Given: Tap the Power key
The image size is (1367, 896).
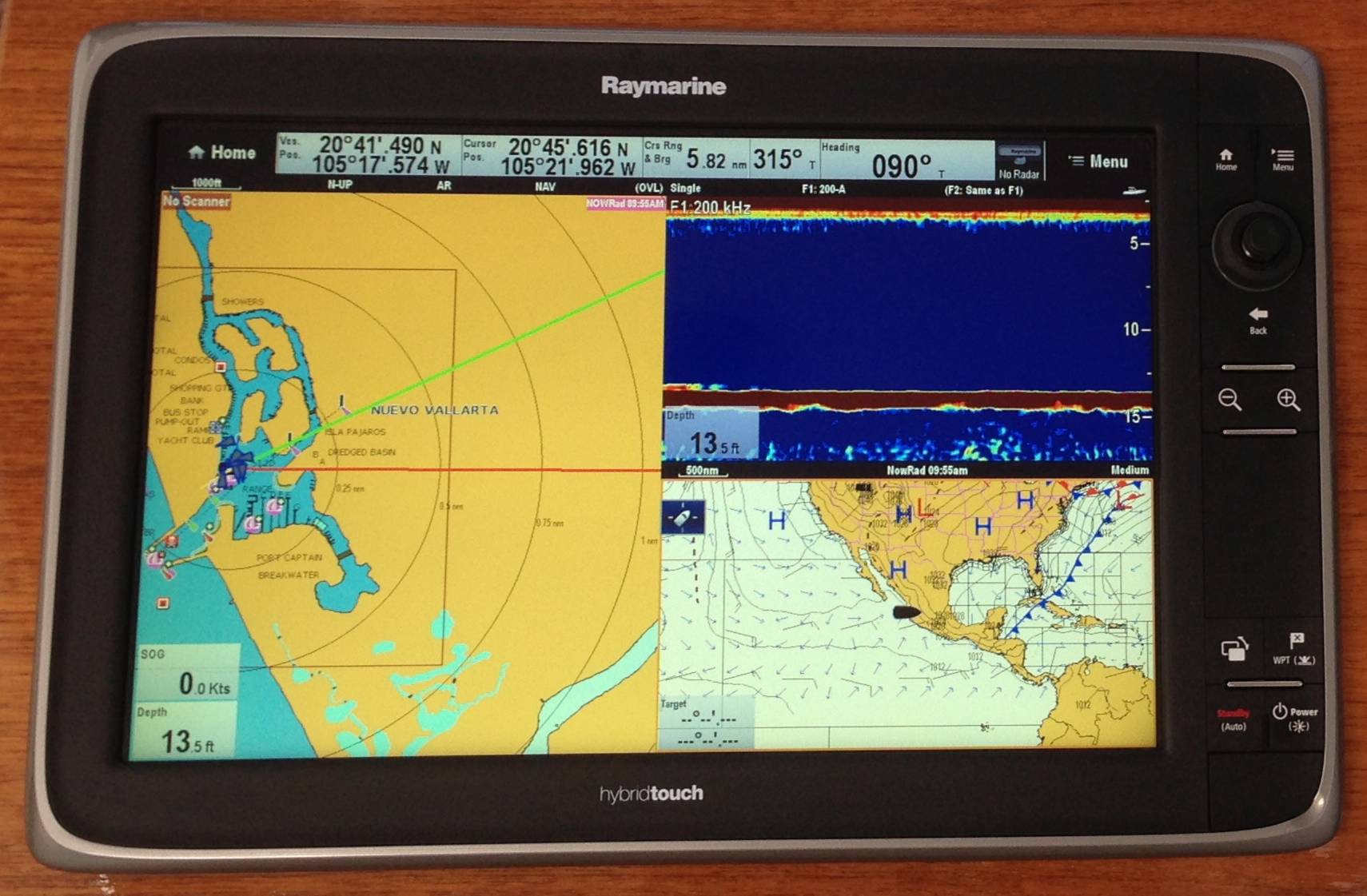Looking at the screenshot, I should pos(1295,718).
